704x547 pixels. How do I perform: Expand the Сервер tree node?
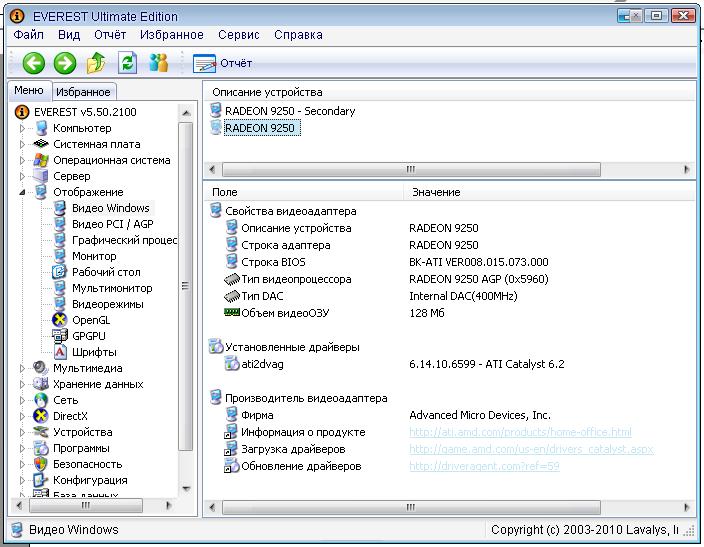point(22,176)
